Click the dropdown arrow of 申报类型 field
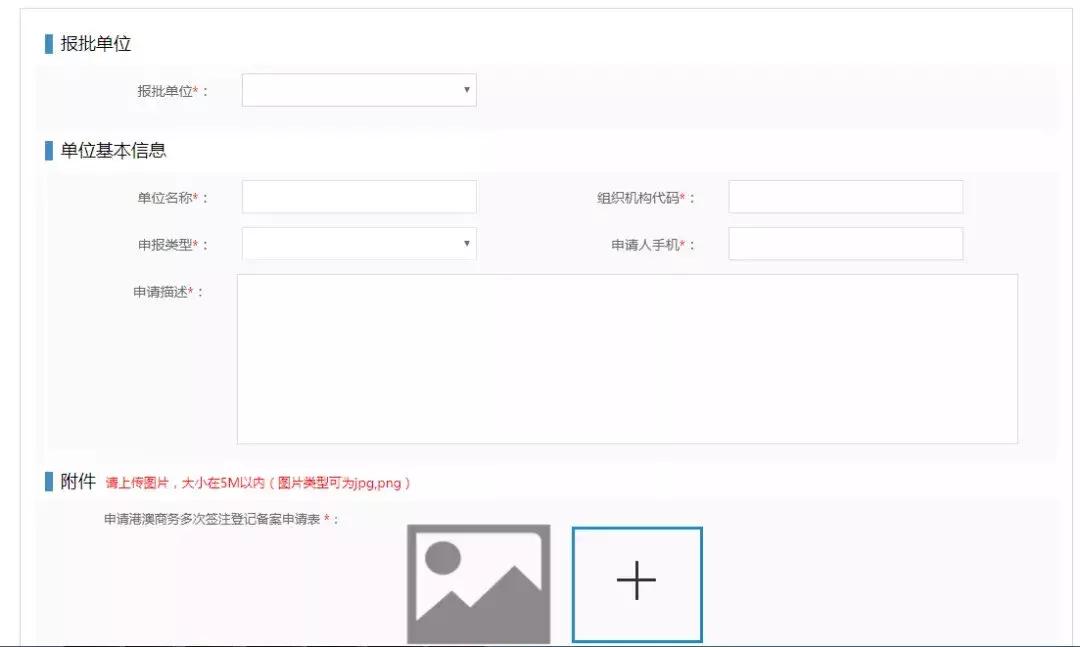Viewport: 1080px width, 647px height. pos(466,243)
